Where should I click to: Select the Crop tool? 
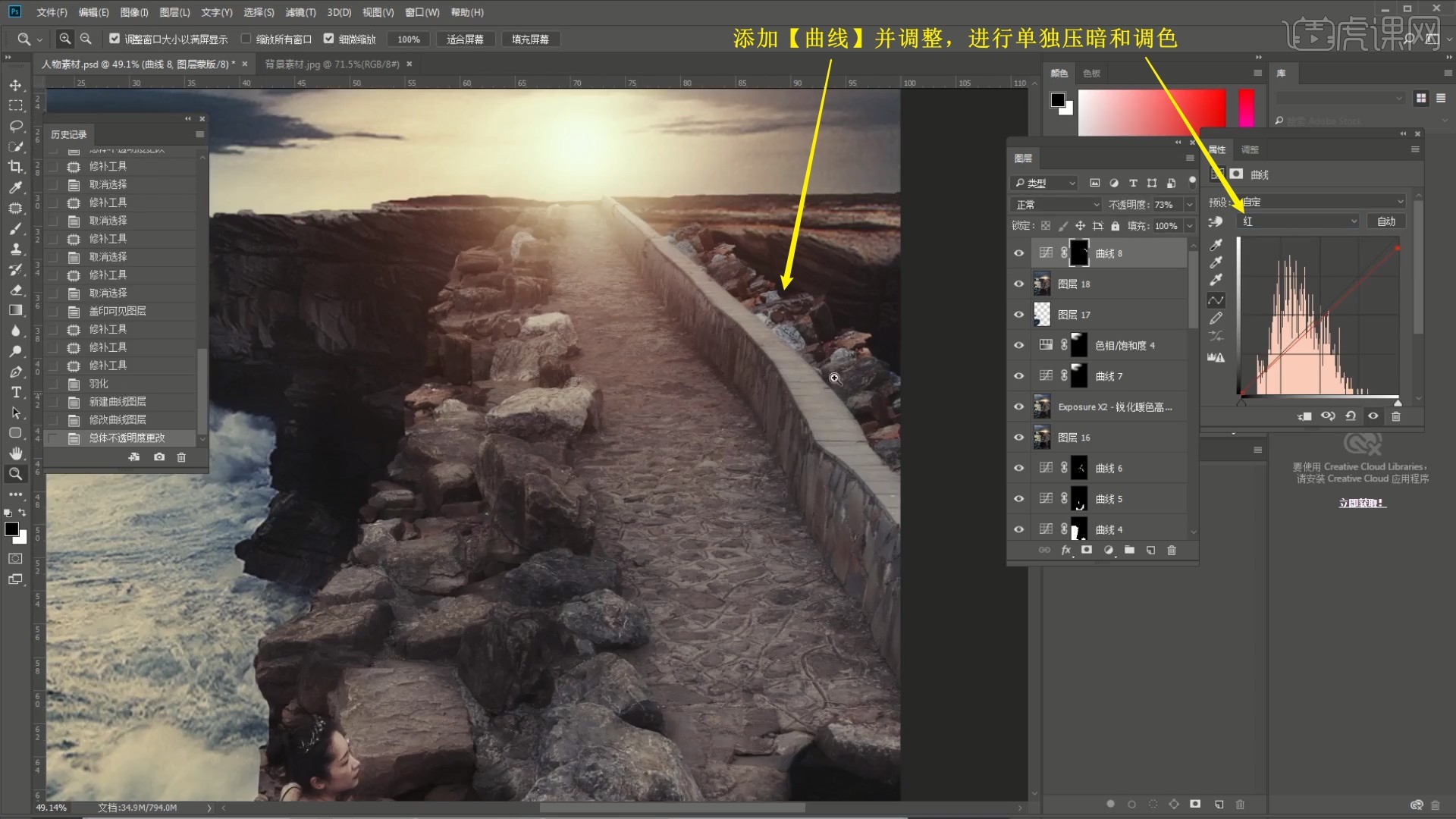click(x=15, y=167)
